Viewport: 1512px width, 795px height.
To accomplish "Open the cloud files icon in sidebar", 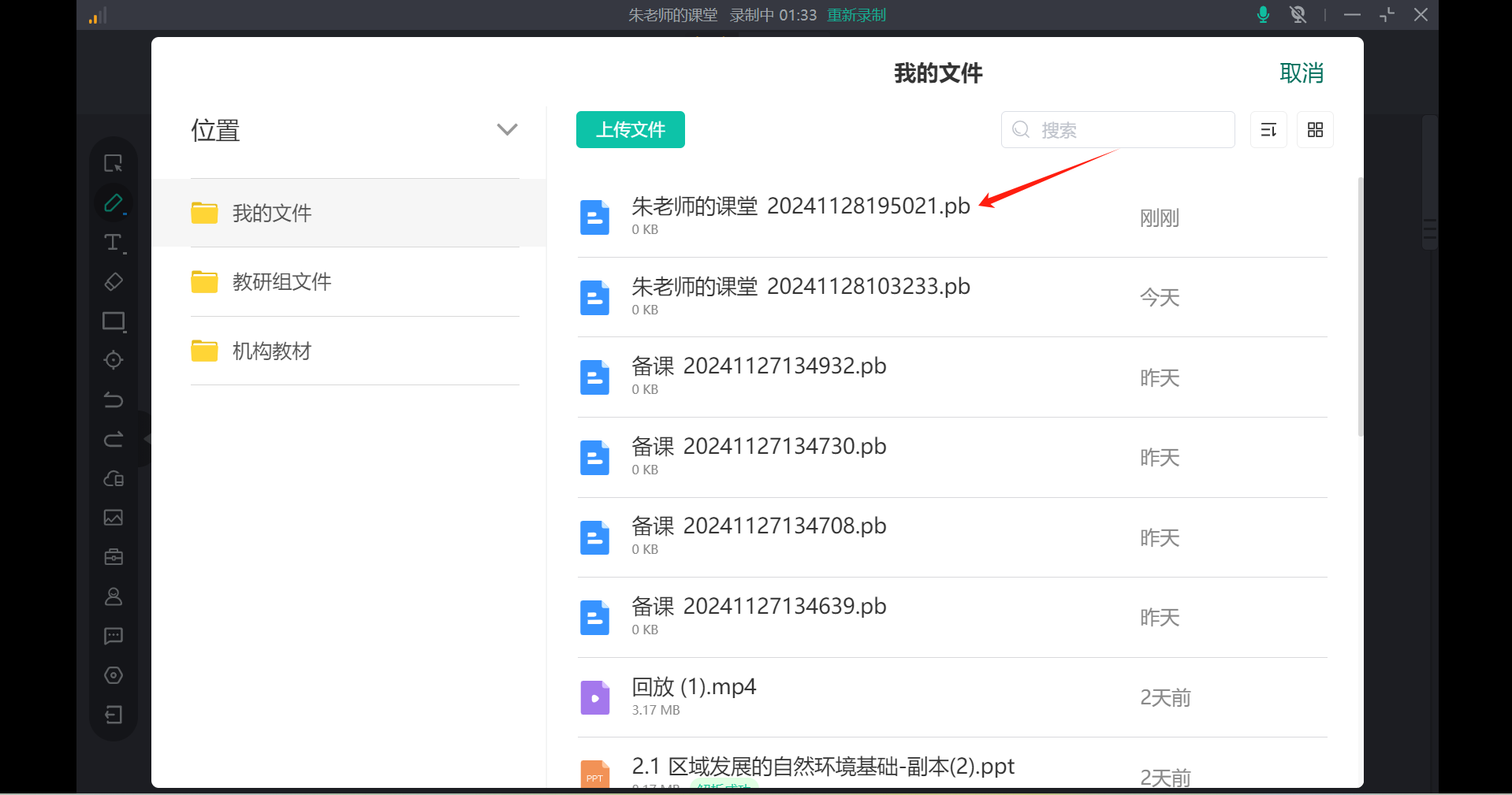I will pyautogui.click(x=114, y=478).
